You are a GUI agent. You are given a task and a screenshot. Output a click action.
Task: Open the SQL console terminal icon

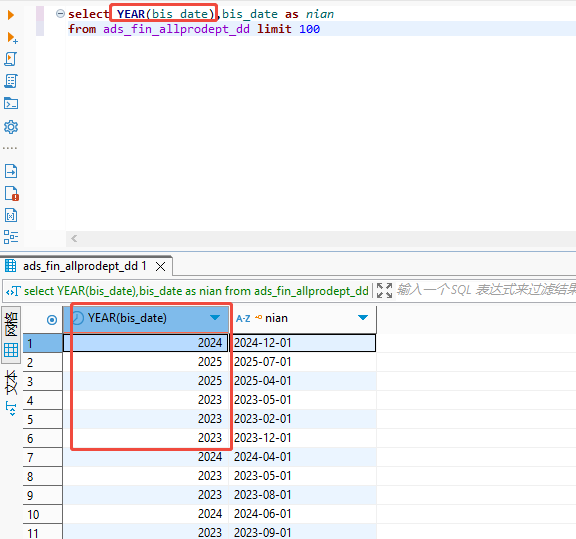click(x=11, y=104)
